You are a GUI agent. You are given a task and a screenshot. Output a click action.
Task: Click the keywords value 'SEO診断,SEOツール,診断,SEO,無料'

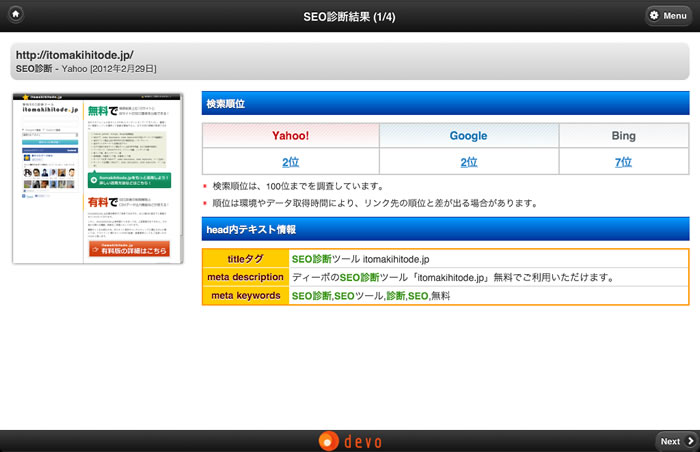tap(371, 296)
